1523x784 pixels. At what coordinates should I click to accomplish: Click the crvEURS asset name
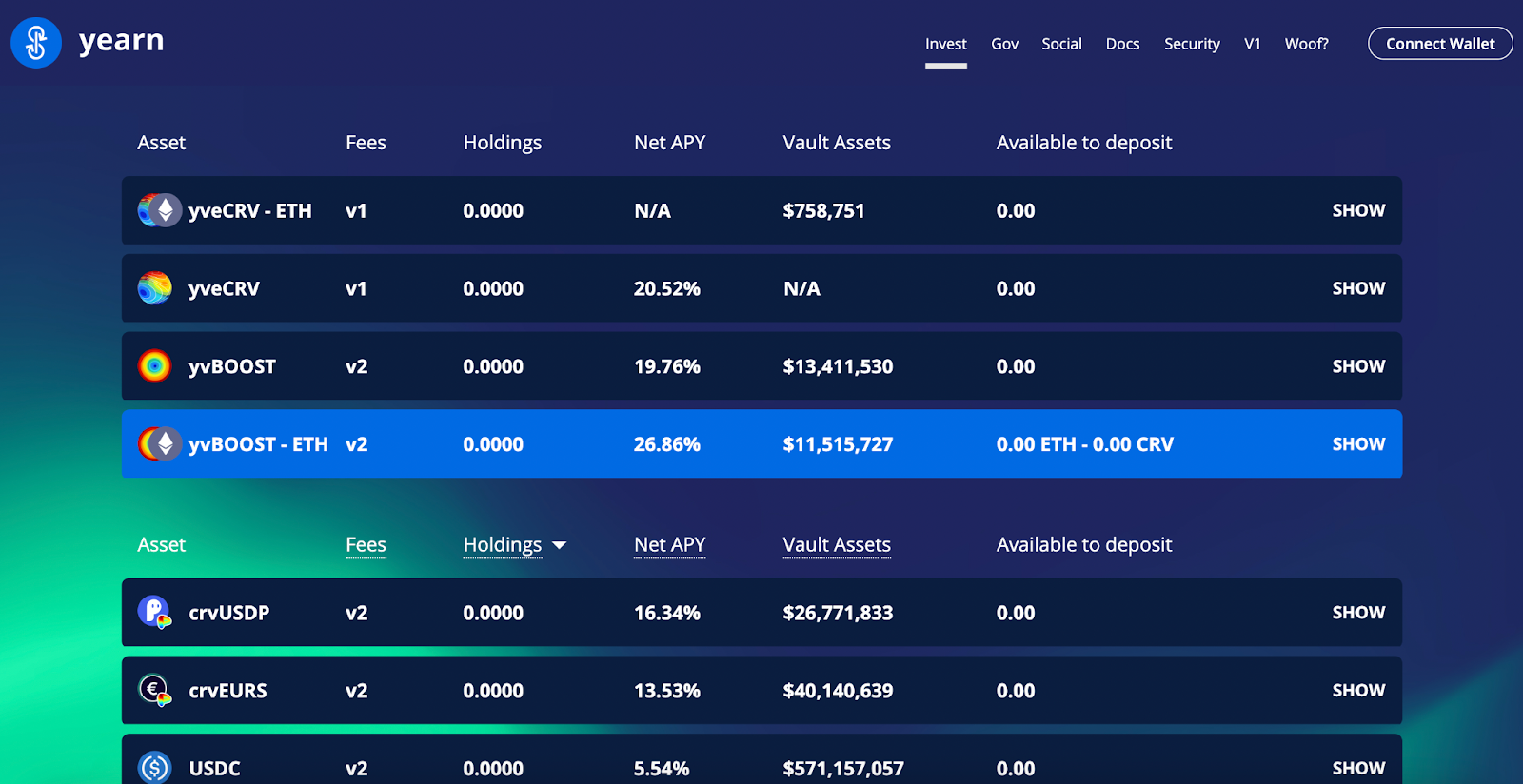[x=227, y=691]
